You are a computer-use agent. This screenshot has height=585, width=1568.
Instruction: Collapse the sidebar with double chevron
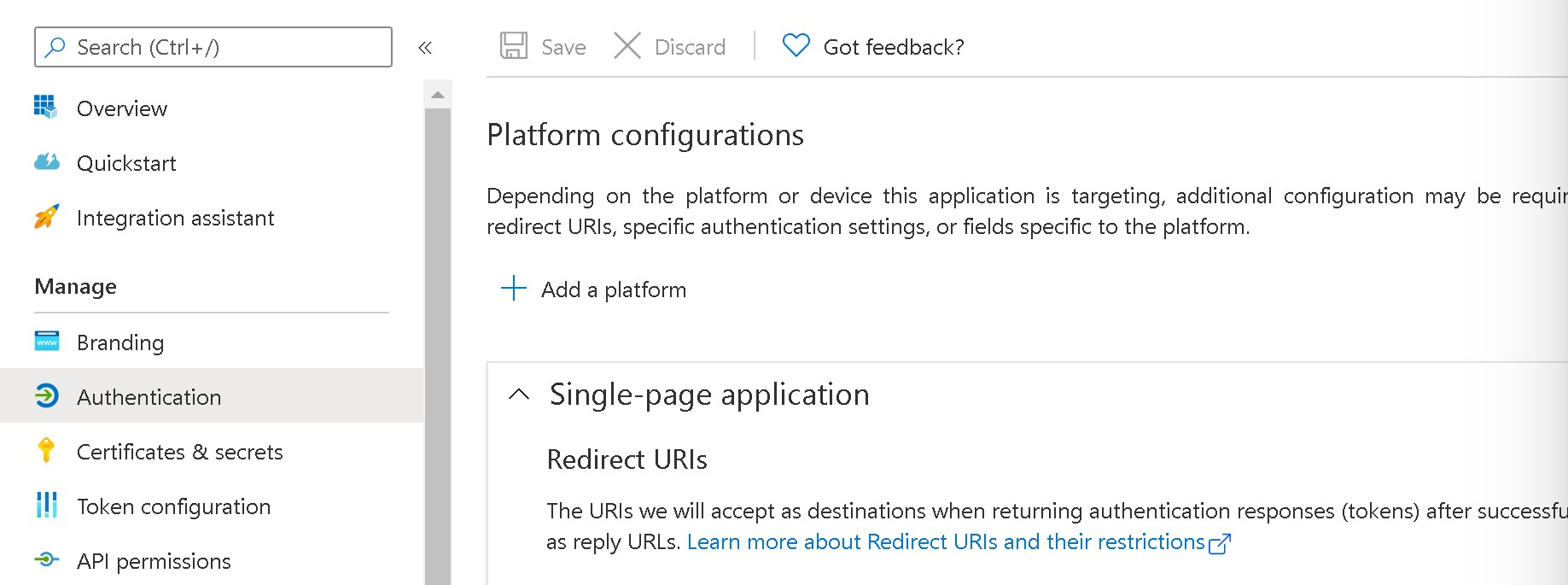tap(425, 48)
